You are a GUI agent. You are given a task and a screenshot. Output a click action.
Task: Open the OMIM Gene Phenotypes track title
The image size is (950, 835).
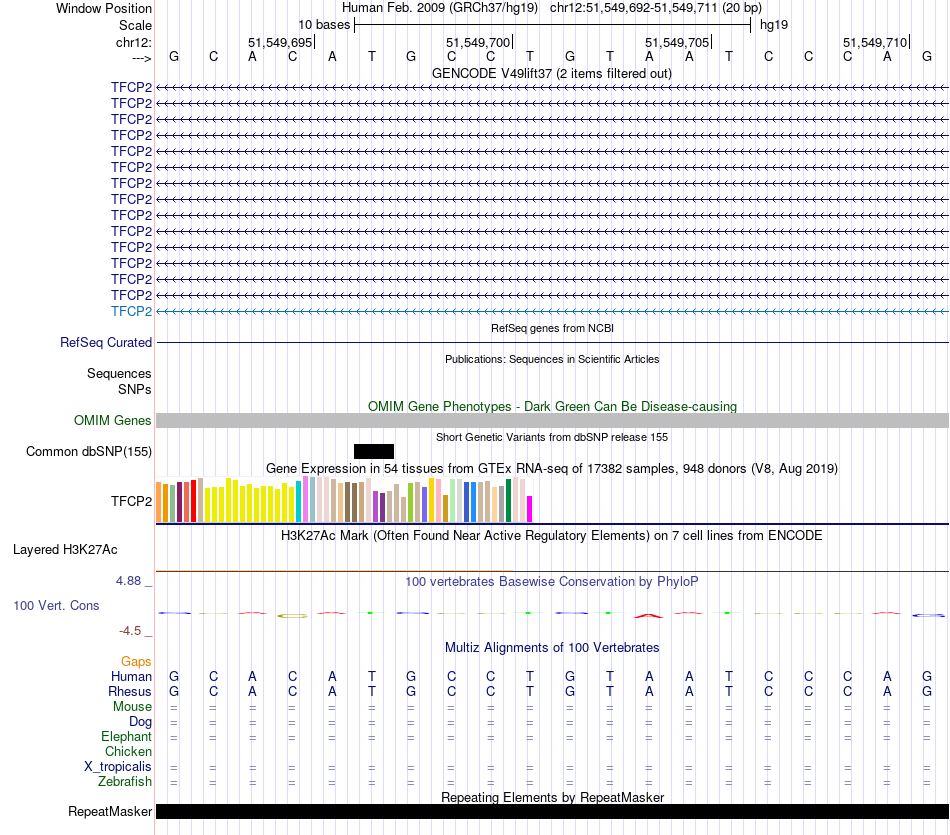point(552,407)
